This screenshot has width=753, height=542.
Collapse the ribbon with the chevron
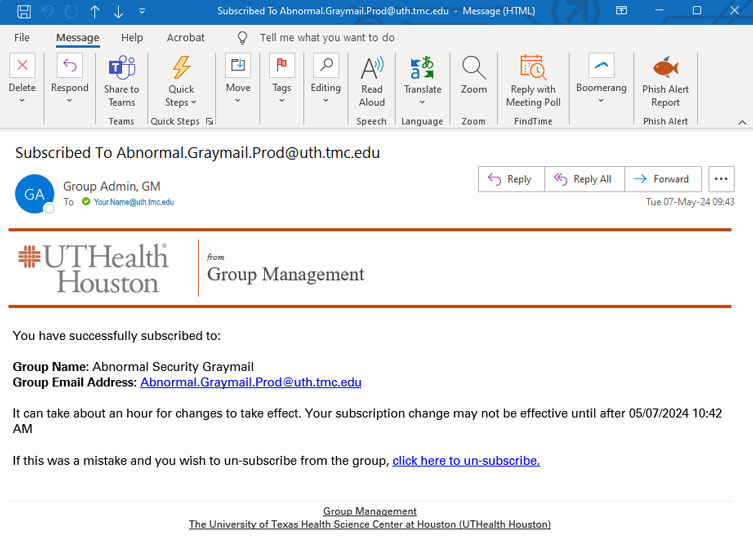tap(742, 122)
